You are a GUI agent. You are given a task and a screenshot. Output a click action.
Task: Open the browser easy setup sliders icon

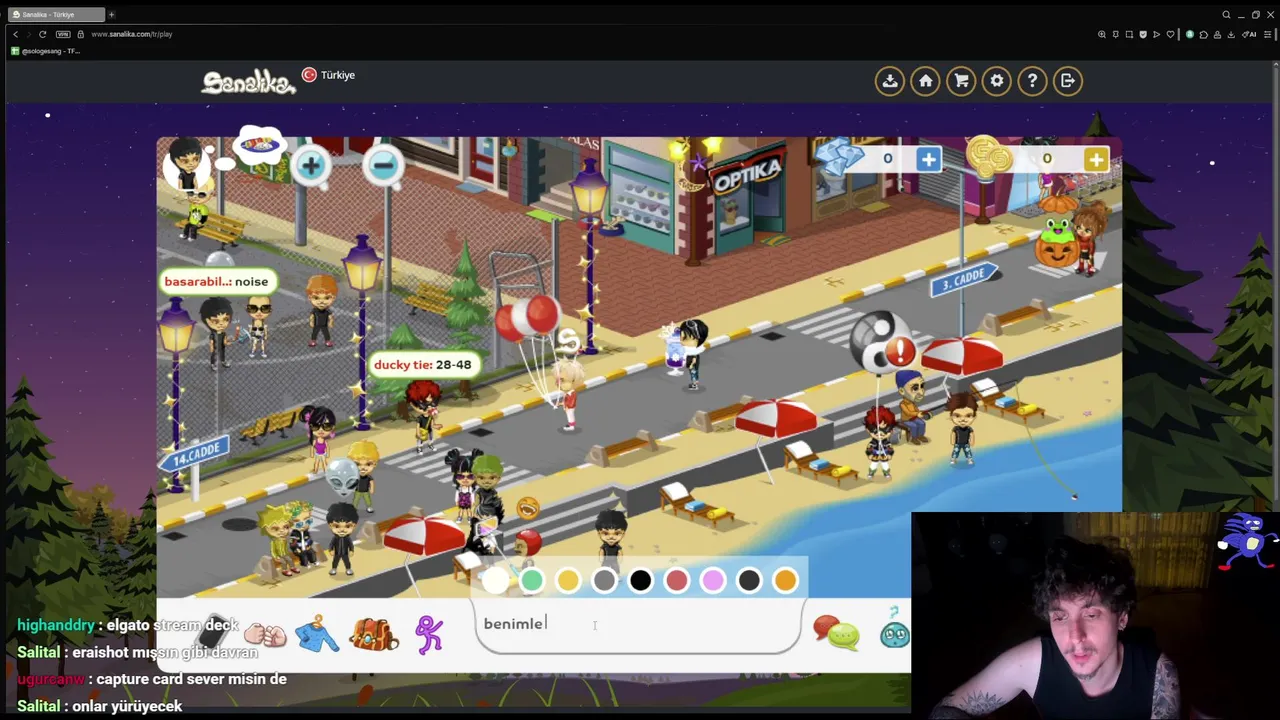pyautogui.click(x=1270, y=34)
